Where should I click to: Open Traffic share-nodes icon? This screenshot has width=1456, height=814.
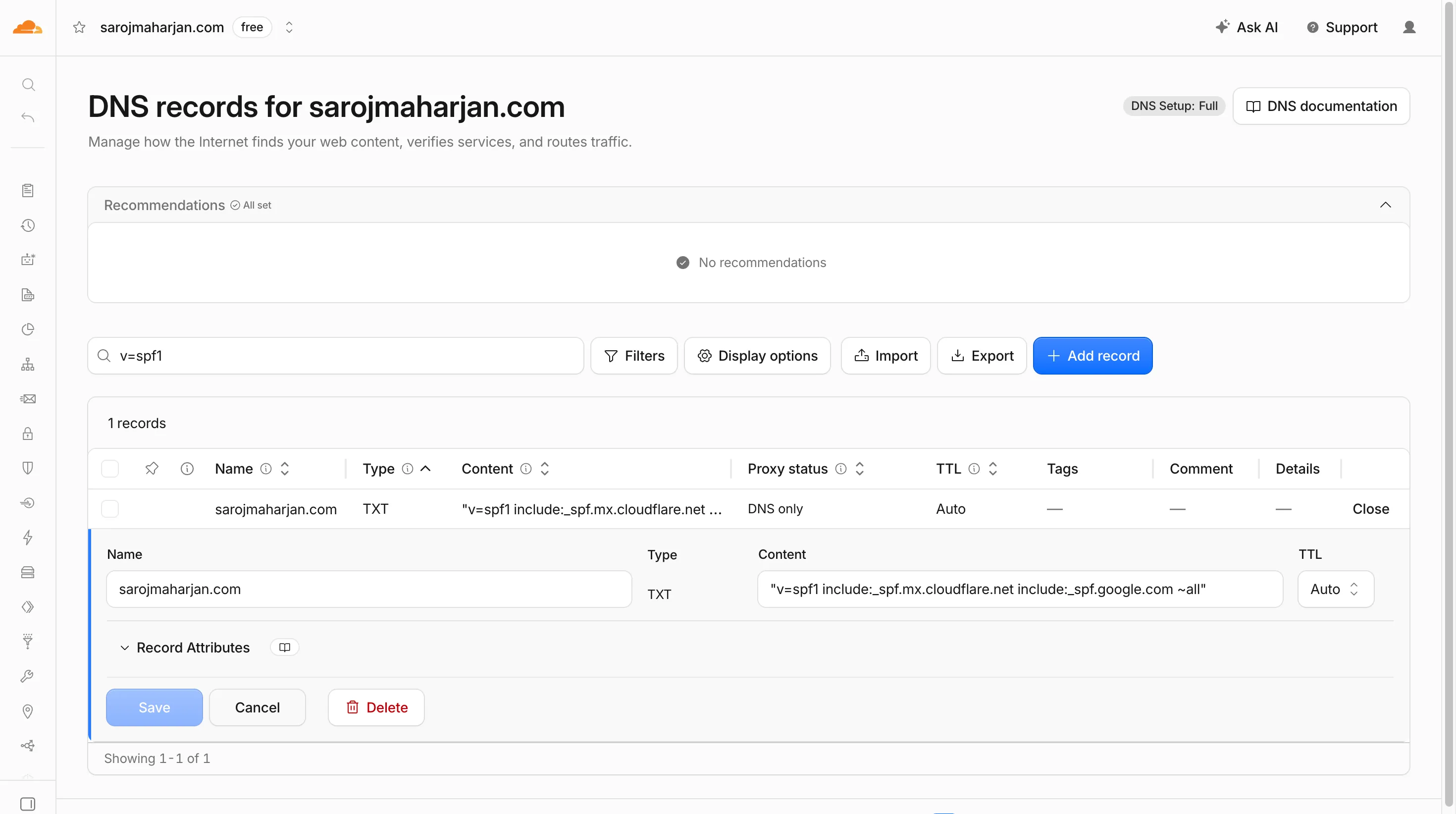(28, 746)
